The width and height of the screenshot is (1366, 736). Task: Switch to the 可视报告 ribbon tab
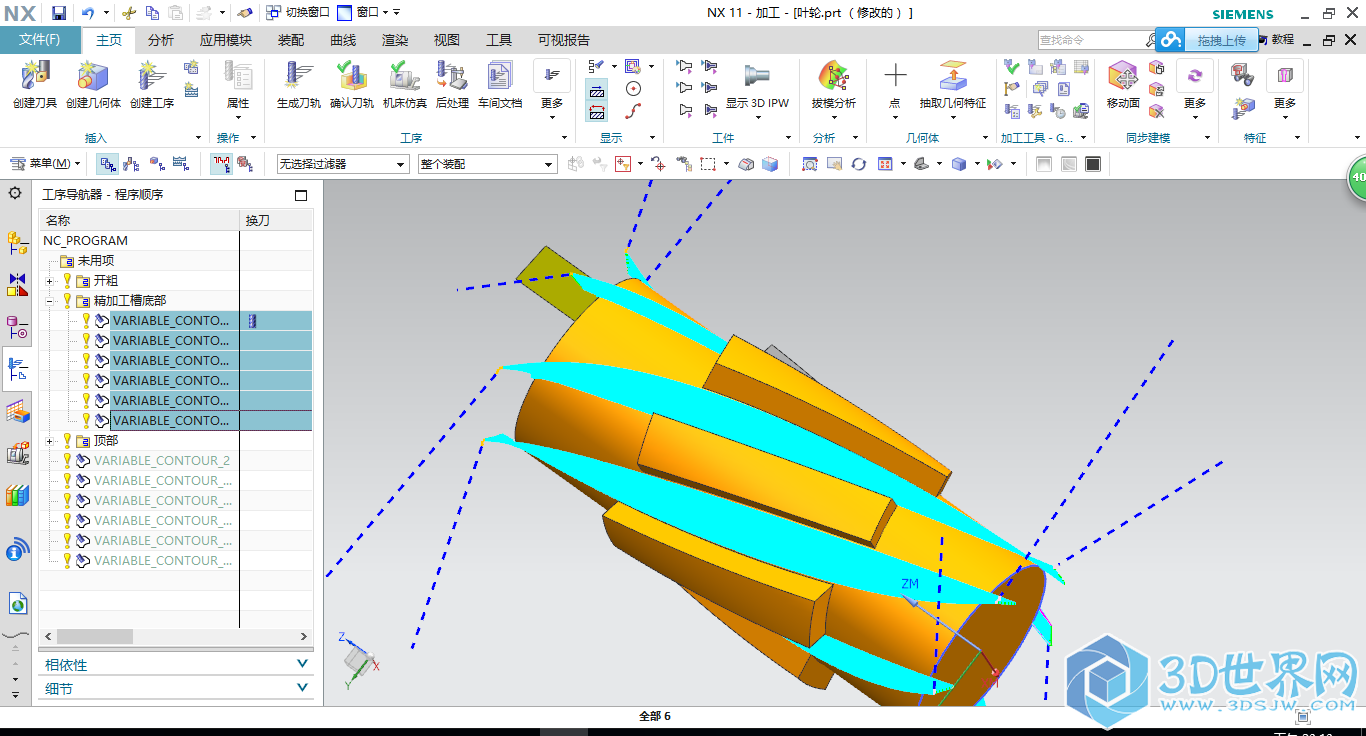tap(564, 40)
